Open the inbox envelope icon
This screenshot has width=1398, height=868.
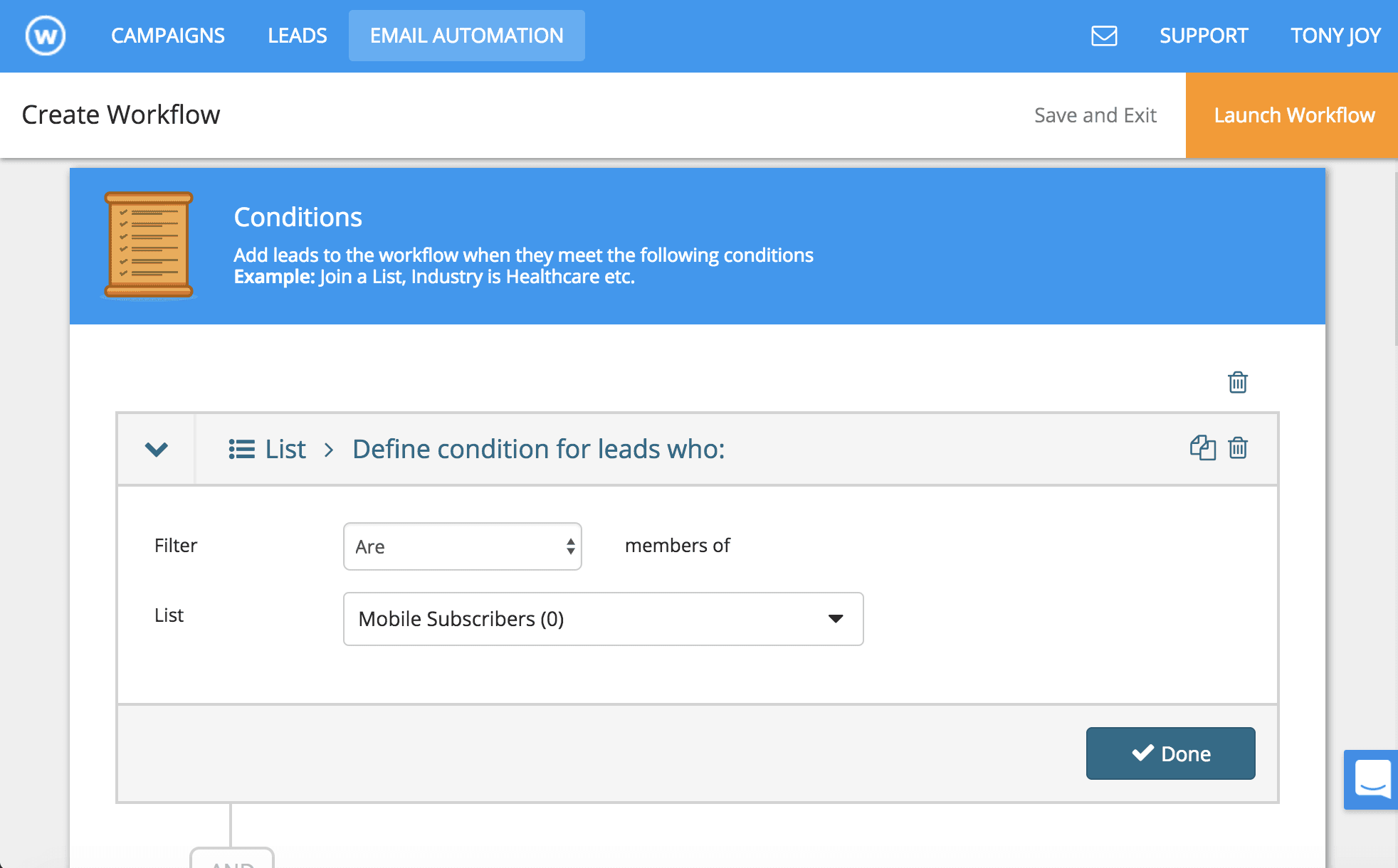pos(1104,36)
